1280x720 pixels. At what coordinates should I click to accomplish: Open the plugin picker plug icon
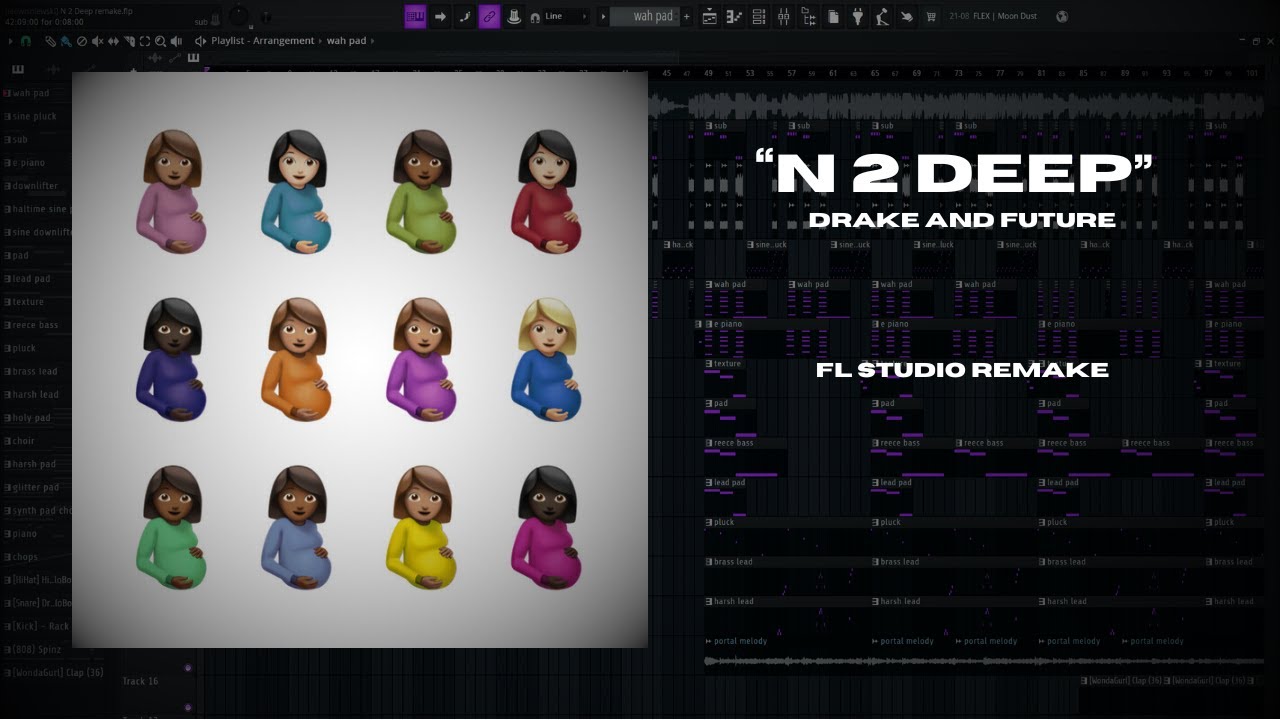click(857, 16)
